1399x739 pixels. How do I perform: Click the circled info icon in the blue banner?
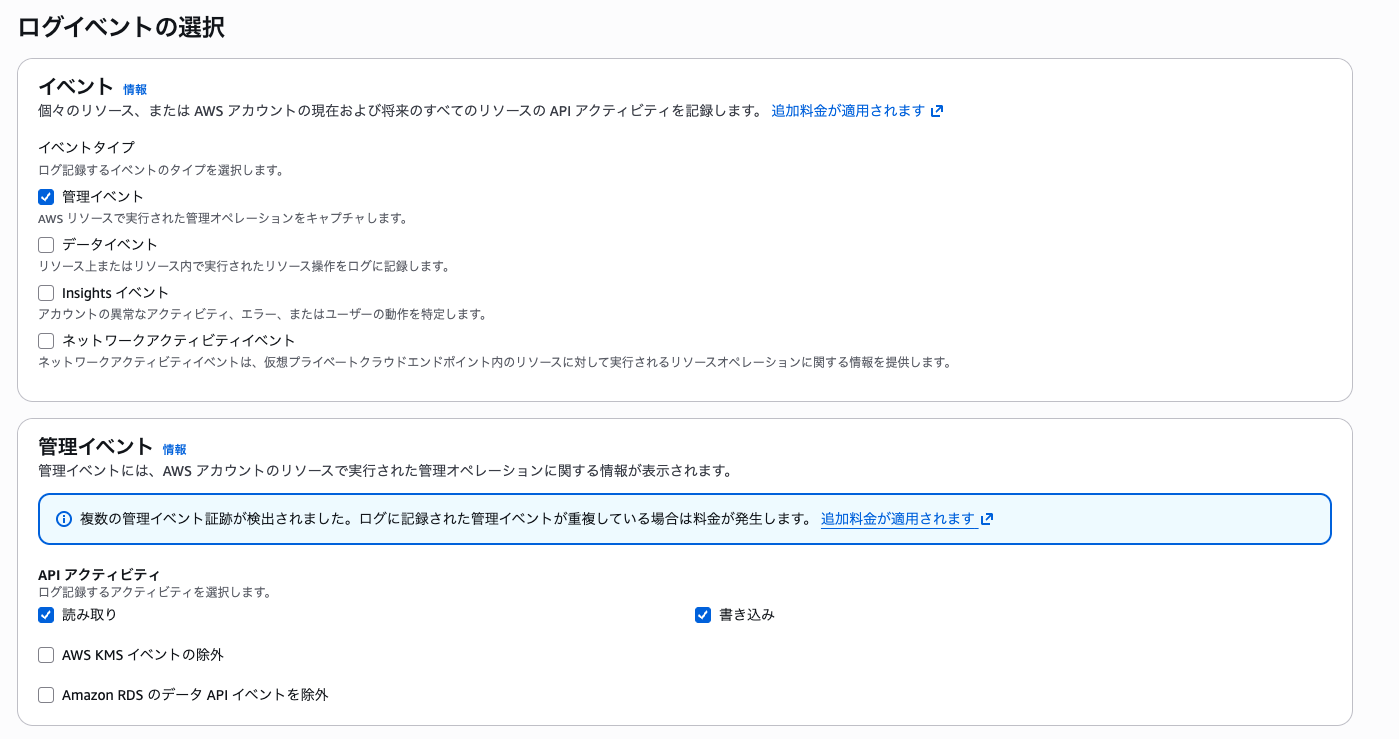(64, 518)
